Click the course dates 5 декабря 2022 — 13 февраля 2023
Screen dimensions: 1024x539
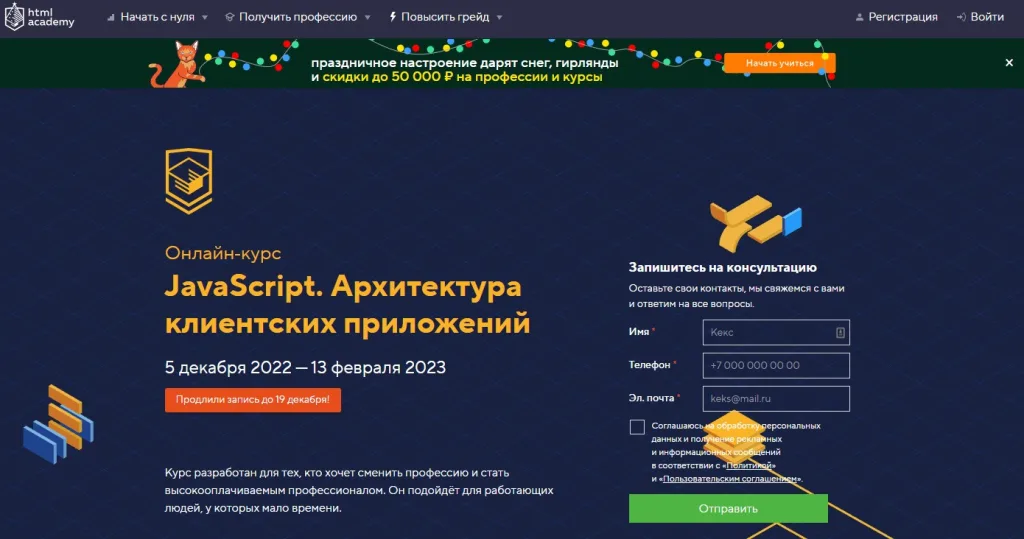(x=305, y=367)
